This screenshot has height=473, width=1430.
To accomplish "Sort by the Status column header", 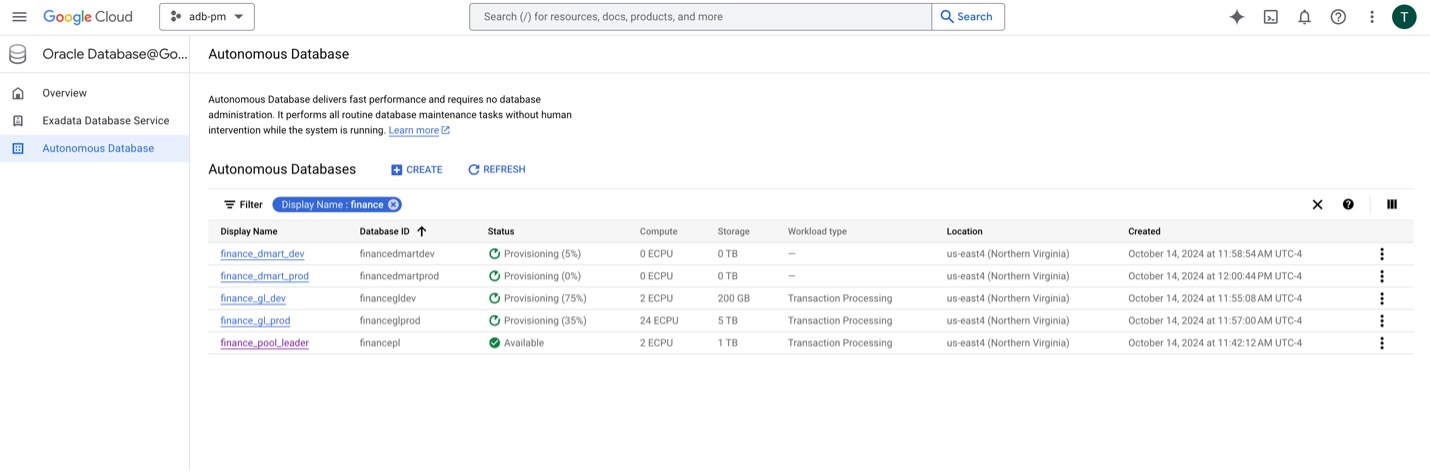I will click(x=501, y=231).
